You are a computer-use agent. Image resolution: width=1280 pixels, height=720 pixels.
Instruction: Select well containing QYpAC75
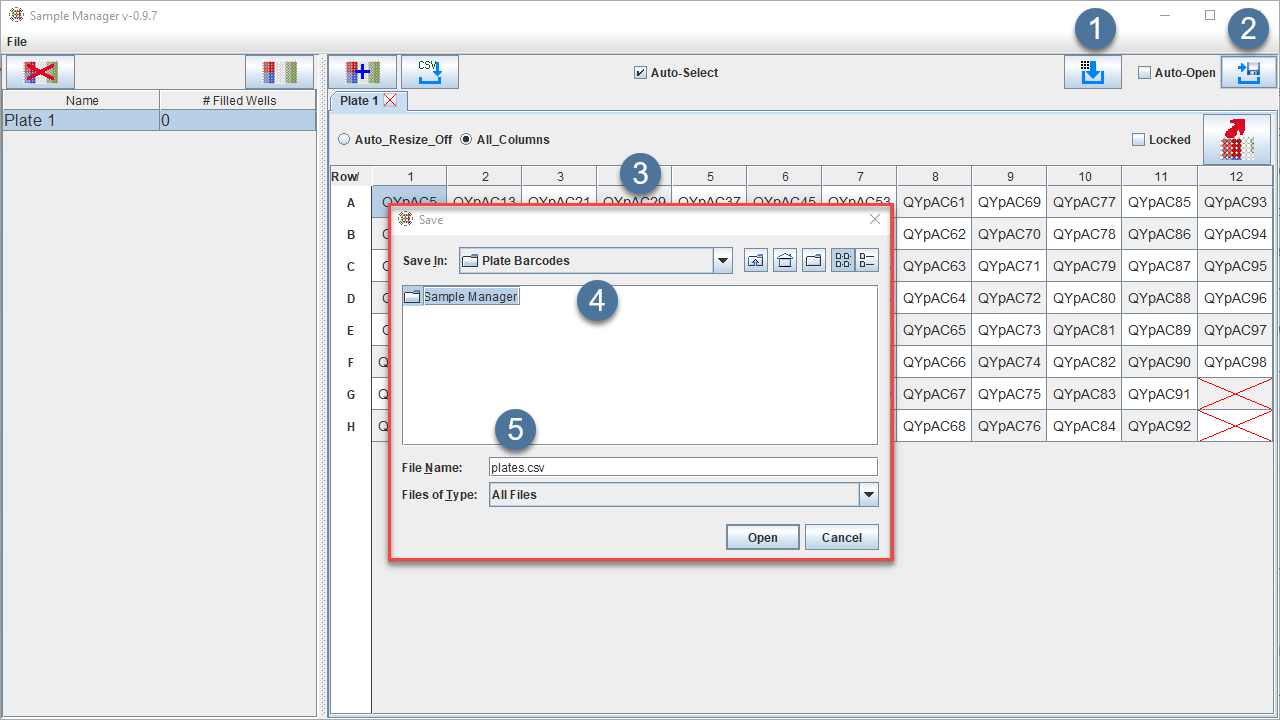(x=1009, y=394)
